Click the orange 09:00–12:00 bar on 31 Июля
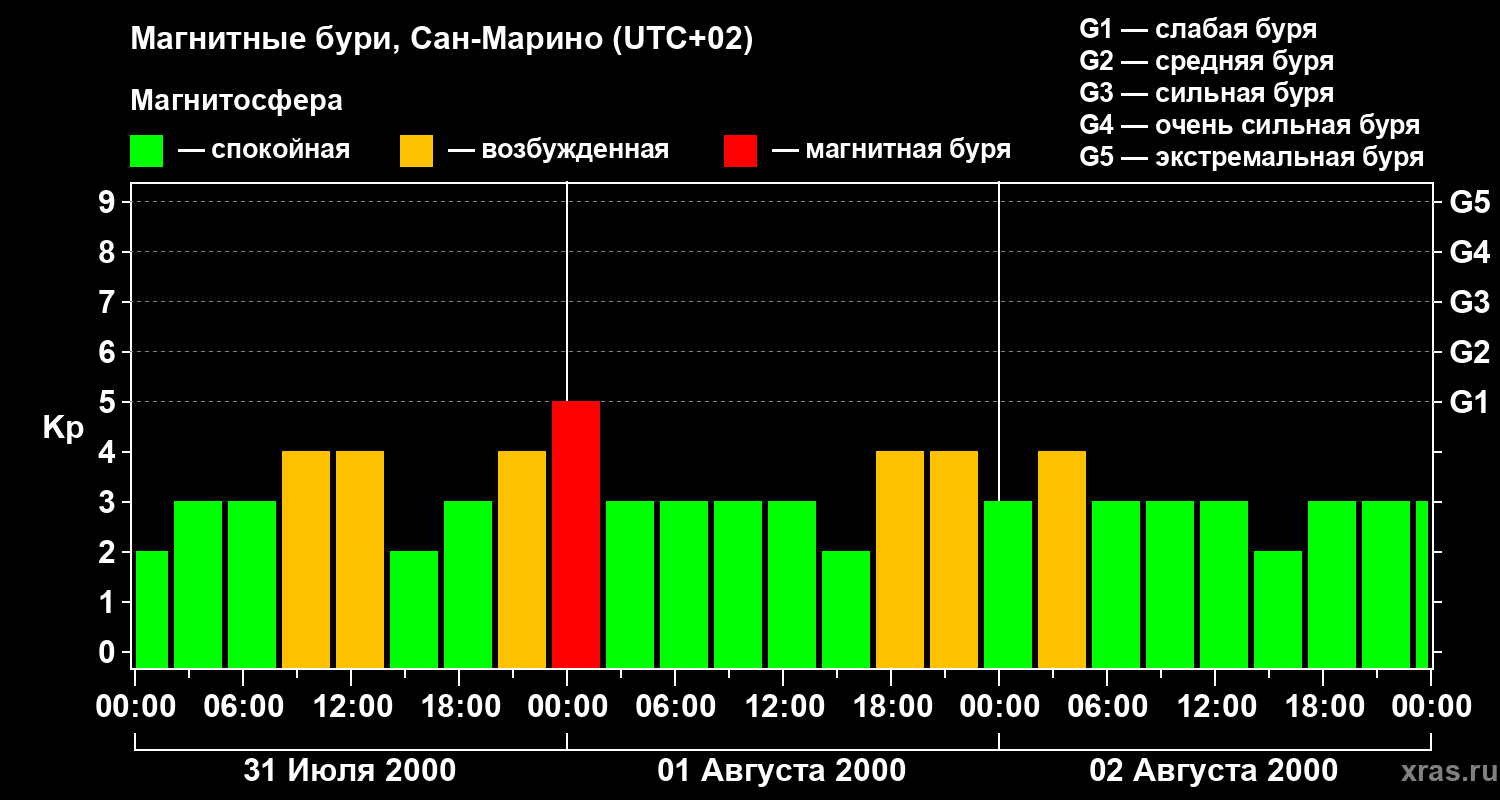The width and height of the screenshot is (1500, 800). tap(306, 560)
